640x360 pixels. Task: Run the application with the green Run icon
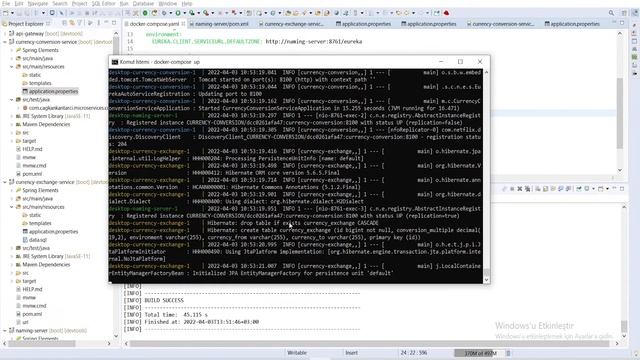[x=178, y=13]
